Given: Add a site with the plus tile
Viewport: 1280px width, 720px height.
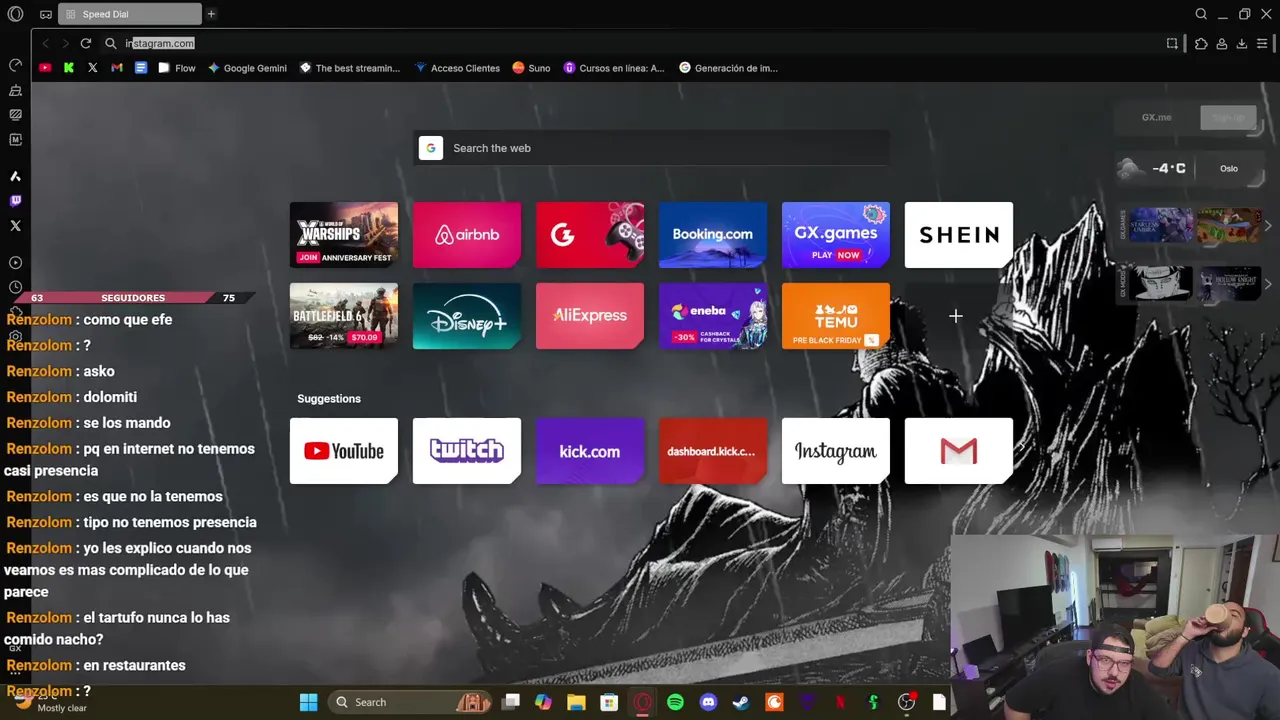Looking at the screenshot, I should pyautogui.click(x=956, y=316).
